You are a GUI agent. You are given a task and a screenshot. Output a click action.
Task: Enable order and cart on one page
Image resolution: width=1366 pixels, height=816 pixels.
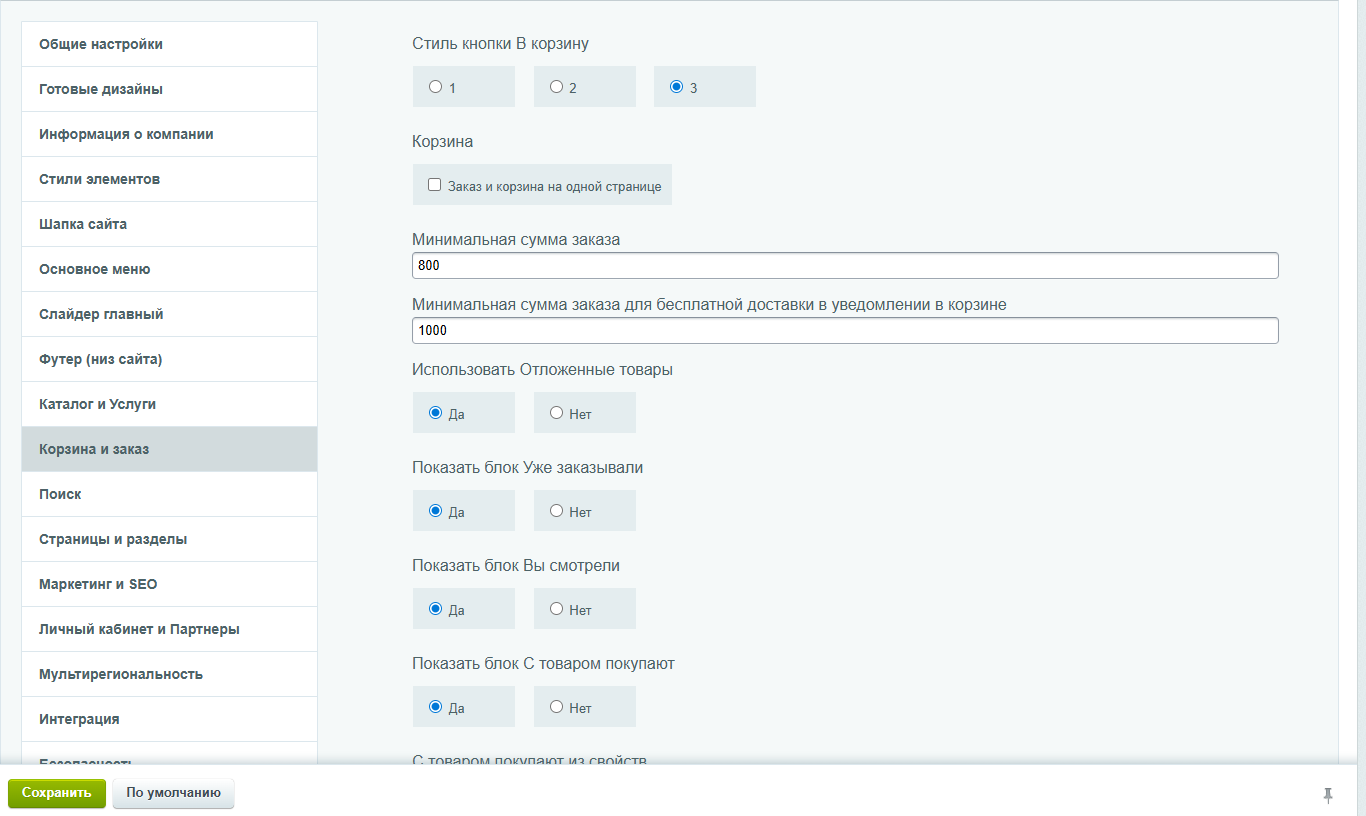(435, 185)
